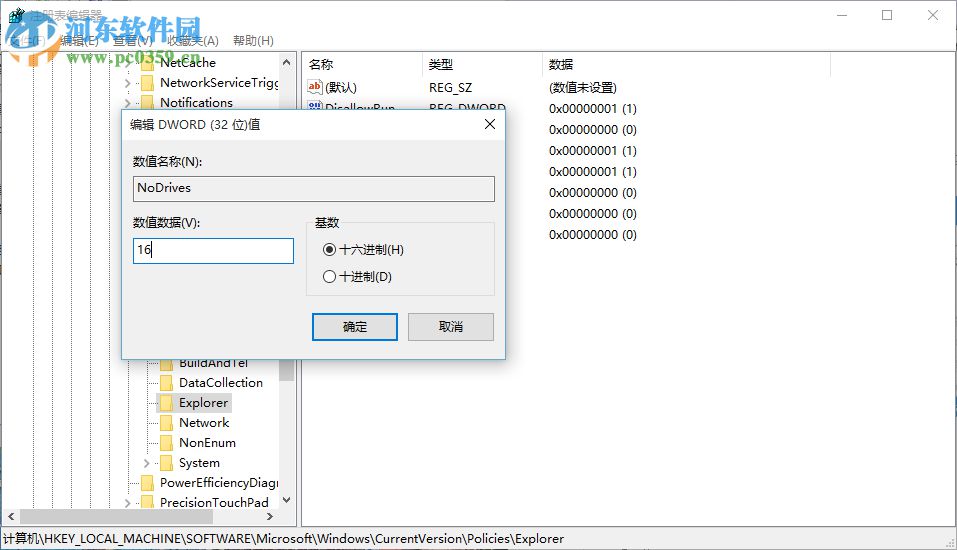Click the (数值未设置) data cell
Image resolution: width=957 pixels, height=550 pixels.
(x=583, y=88)
